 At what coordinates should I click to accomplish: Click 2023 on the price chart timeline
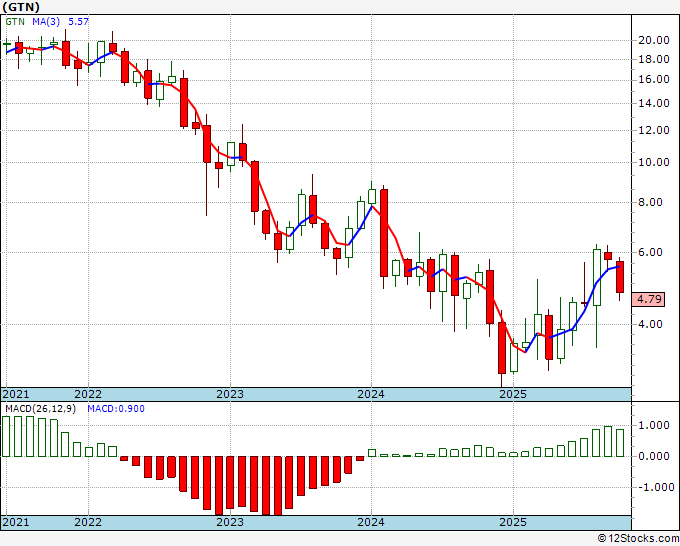[x=230, y=394]
